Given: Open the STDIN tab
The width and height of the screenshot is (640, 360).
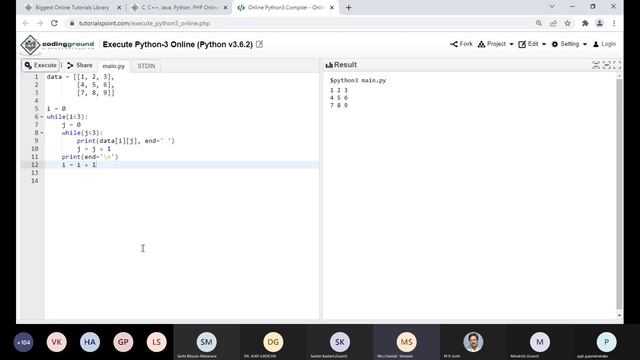Looking at the screenshot, I should point(146,66).
